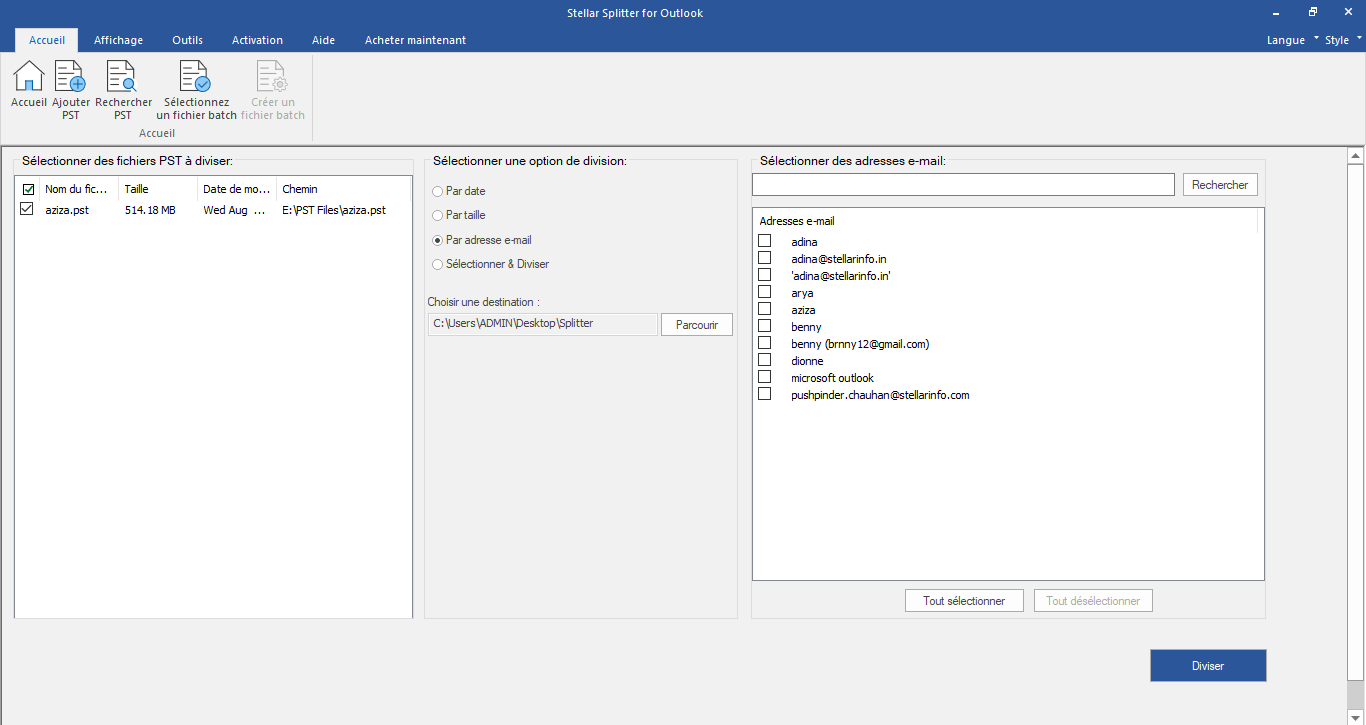This screenshot has height=725, width=1366.
Task: Click the Wed Aug date cell
Action: [235, 210]
